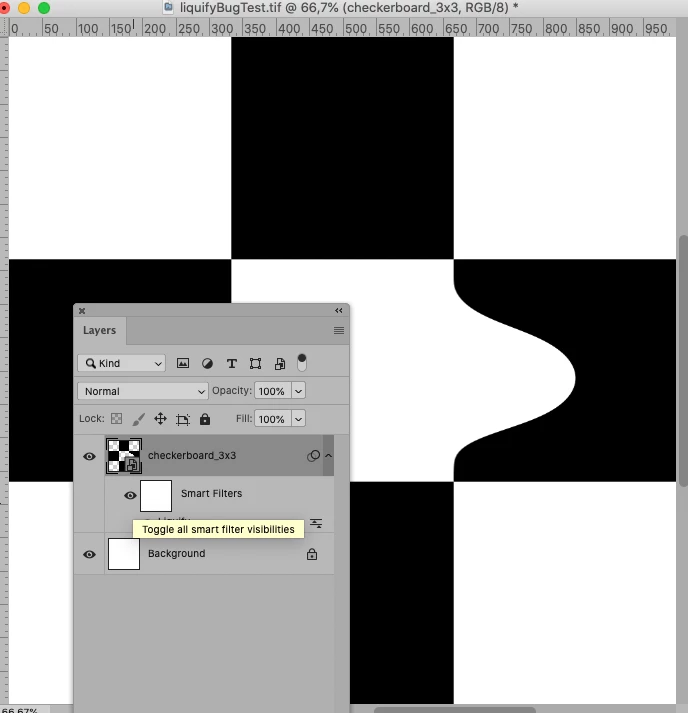688x713 pixels.
Task: Open the Kind filter dropdown
Action: [x=121, y=363]
